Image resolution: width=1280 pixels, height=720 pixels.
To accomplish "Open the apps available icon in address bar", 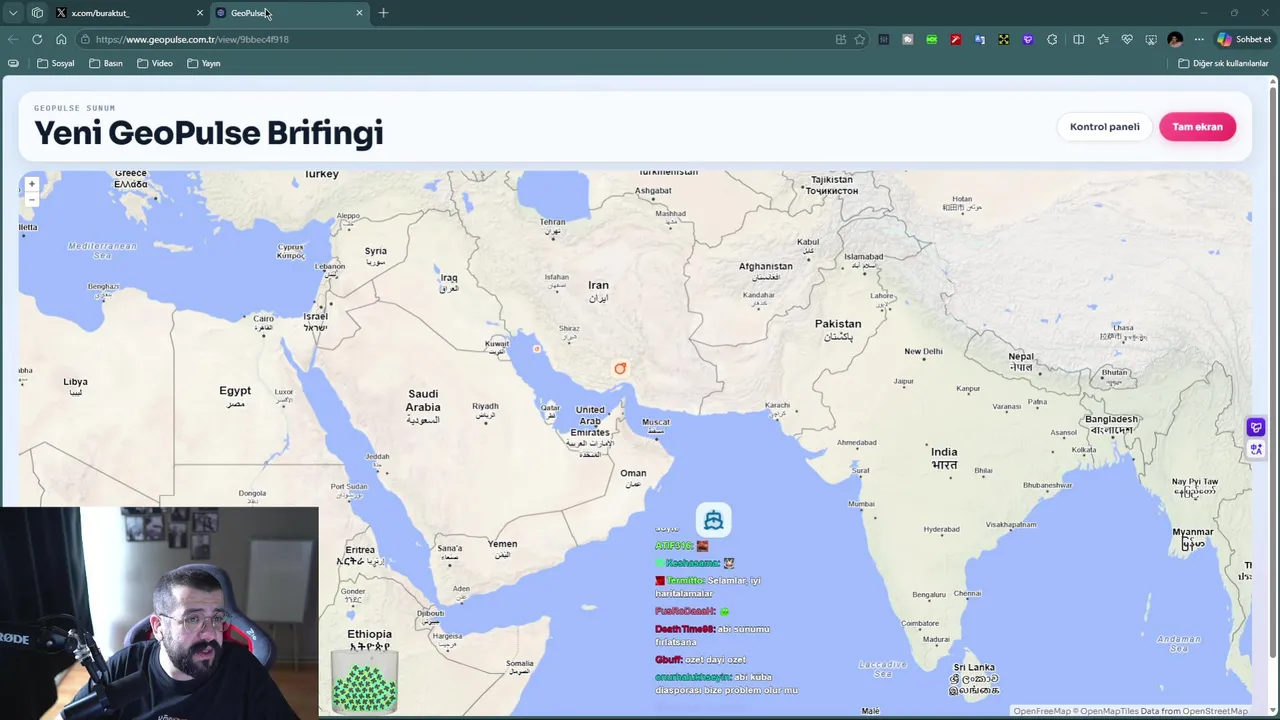I will tap(841, 39).
